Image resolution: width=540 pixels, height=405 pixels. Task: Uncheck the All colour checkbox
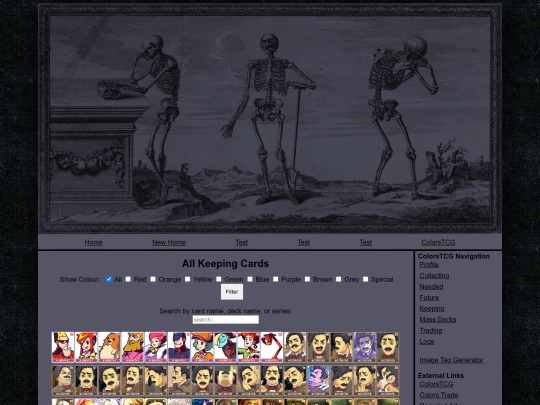pyautogui.click(x=109, y=279)
